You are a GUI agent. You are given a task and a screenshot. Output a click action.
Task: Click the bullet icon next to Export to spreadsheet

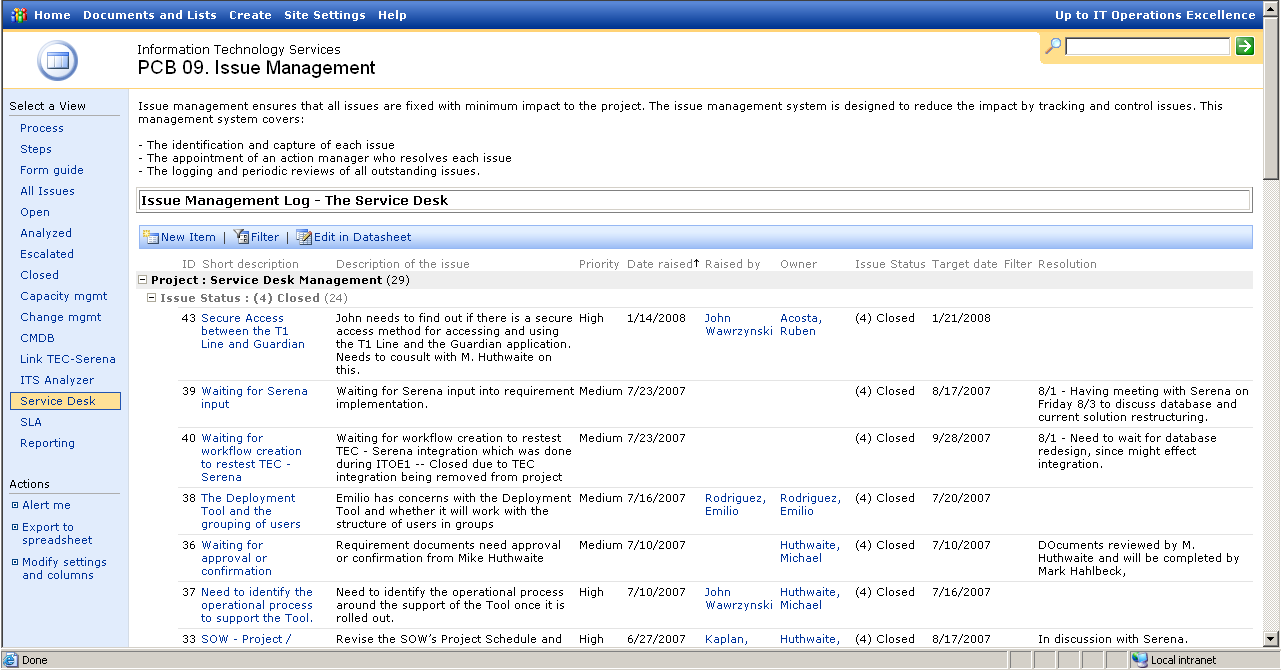coord(15,527)
